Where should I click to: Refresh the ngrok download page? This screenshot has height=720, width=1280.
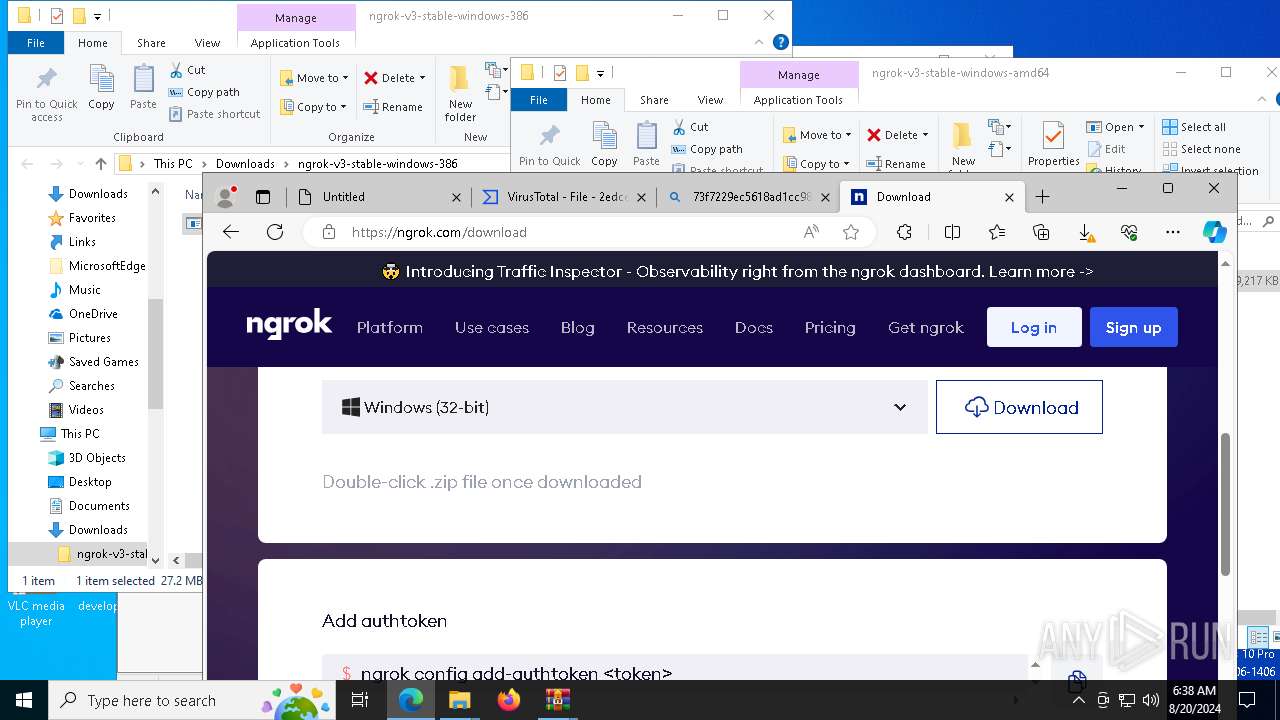point(275,232)
